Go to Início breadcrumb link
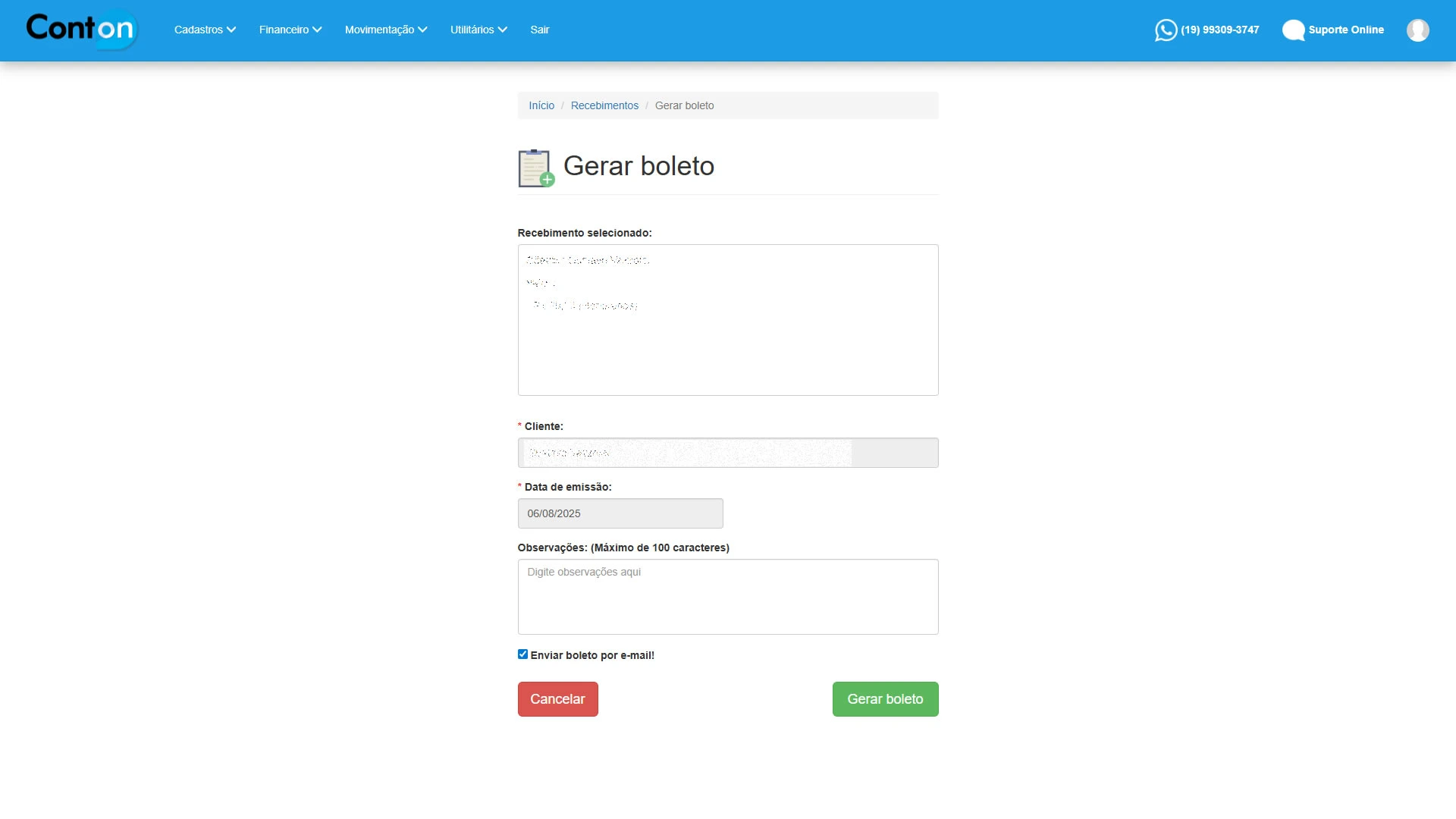The image size is (1456, 819). point(541,105)
